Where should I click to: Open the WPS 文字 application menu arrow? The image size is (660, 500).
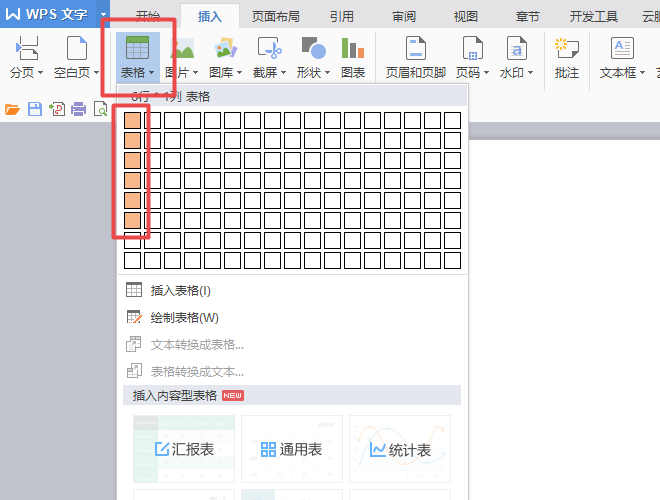[x=103, y=14]
